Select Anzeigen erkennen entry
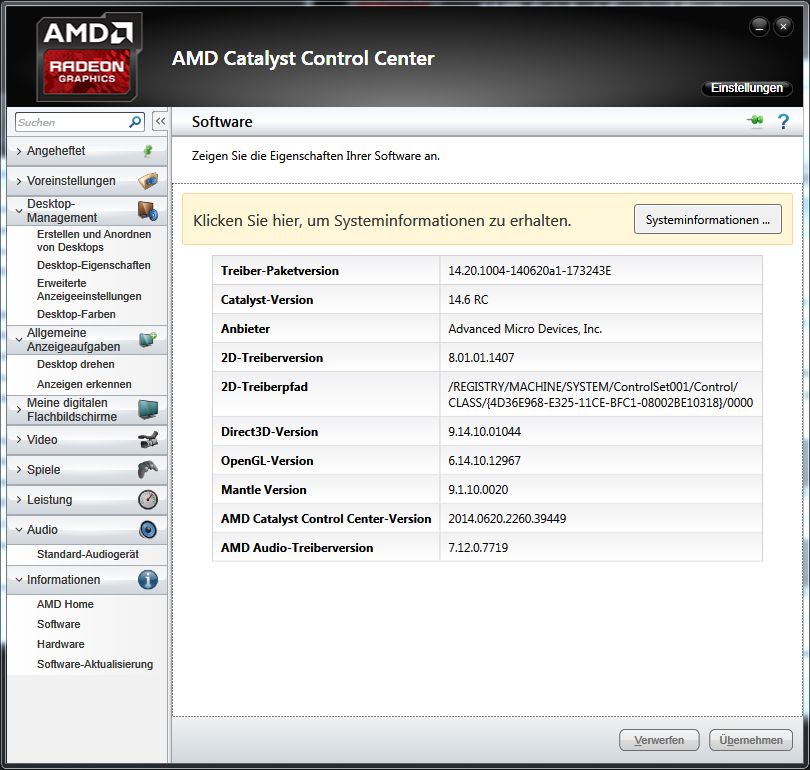 (x=84, y=384)
